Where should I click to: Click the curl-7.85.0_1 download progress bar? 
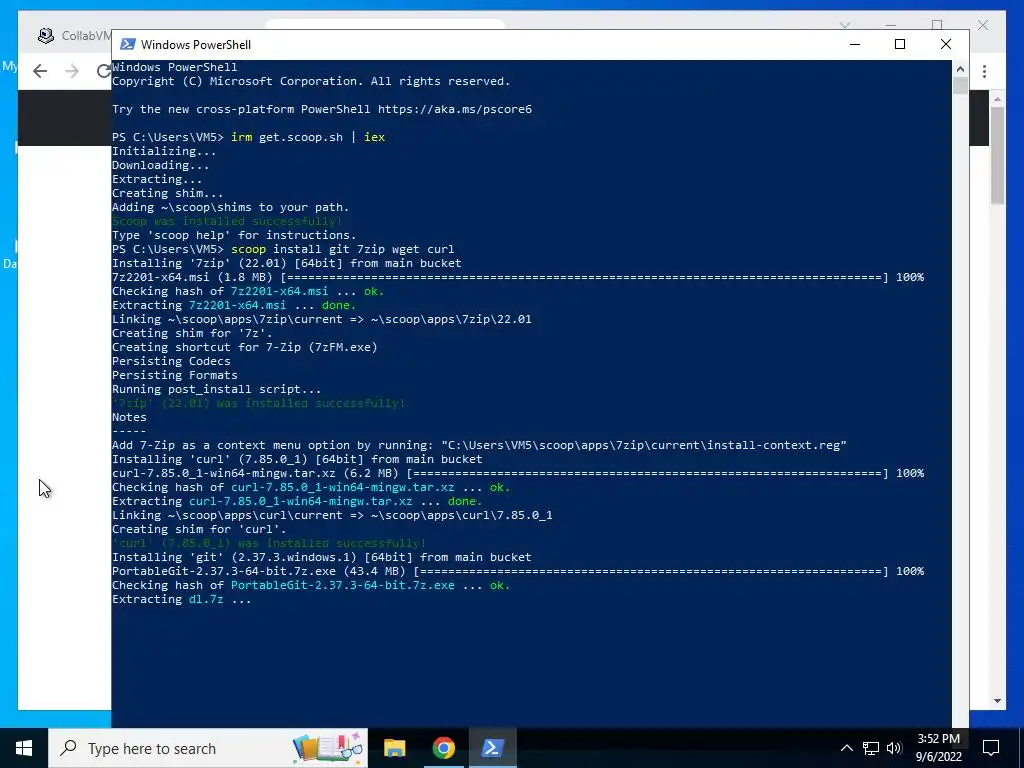point(647,473)
